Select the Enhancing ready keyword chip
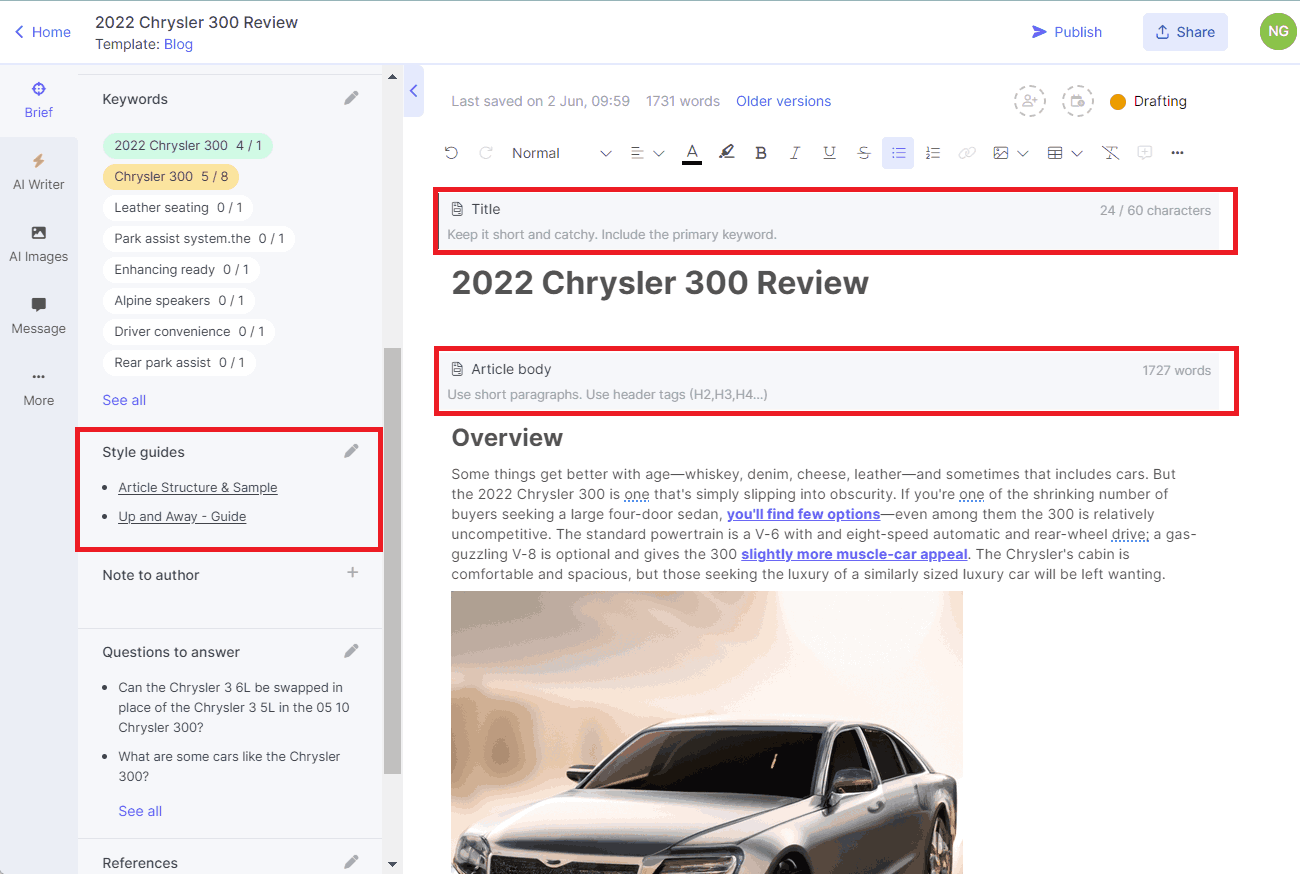This screenshot has width=1300, height=874. (181, 270)
